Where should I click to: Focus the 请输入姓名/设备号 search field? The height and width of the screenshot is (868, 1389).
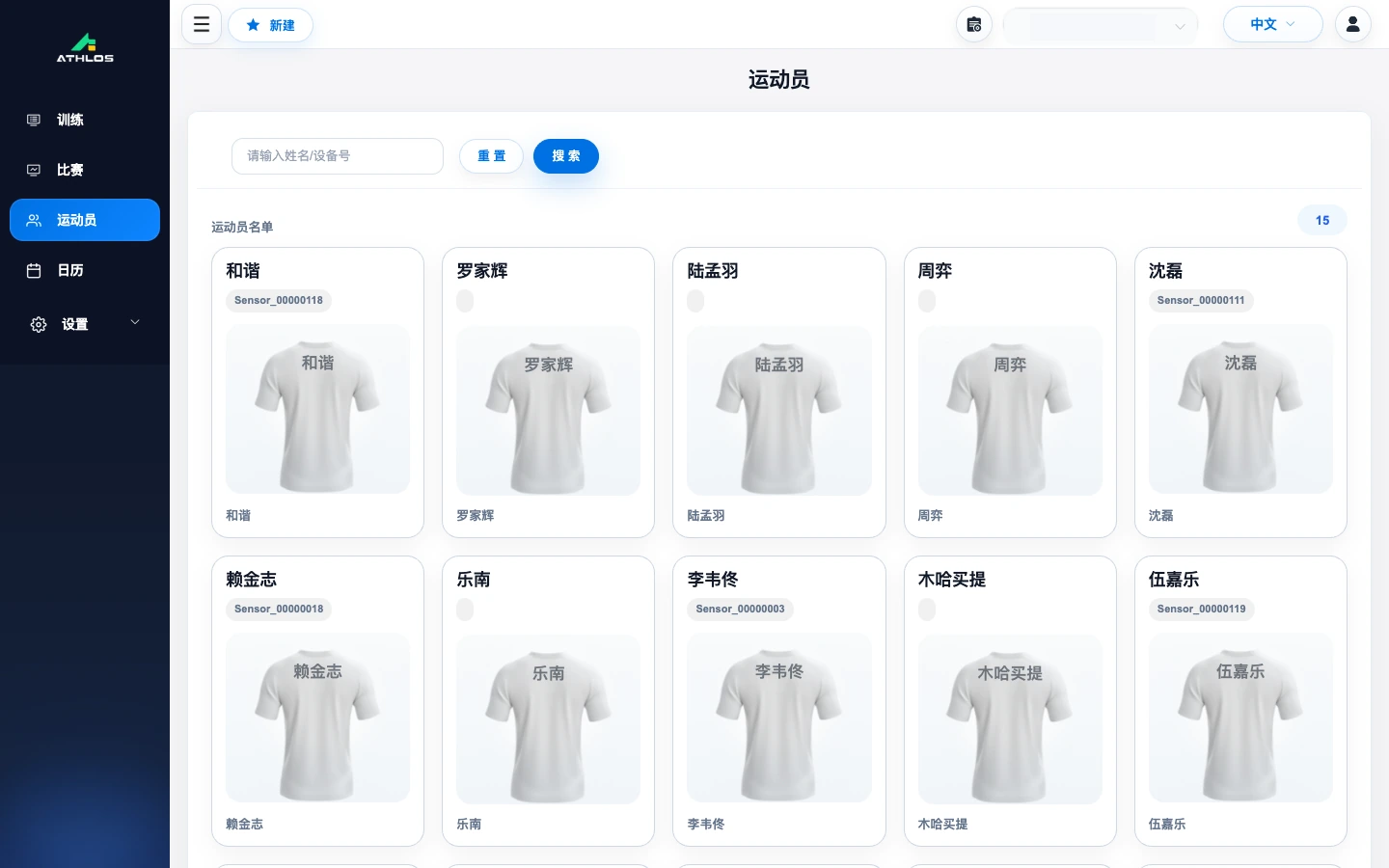(x=338, y=156)
